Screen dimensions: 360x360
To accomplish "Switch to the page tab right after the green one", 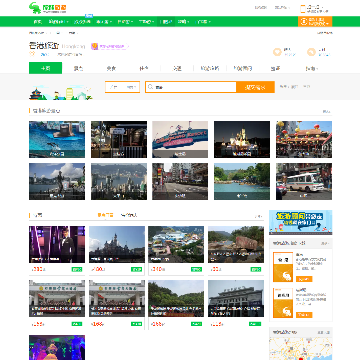I will click(78, 68).
